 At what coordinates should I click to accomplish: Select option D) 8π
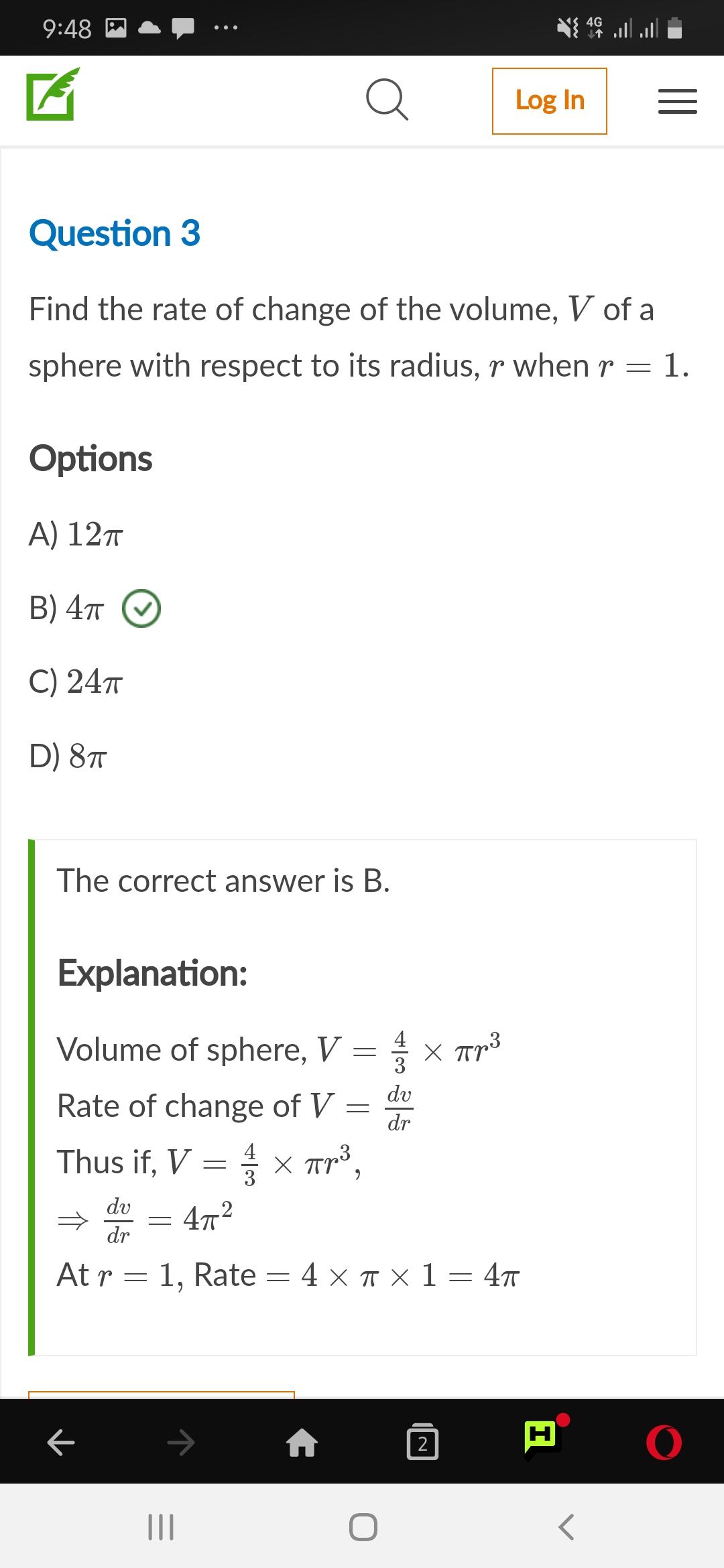(x=68, y=755)
